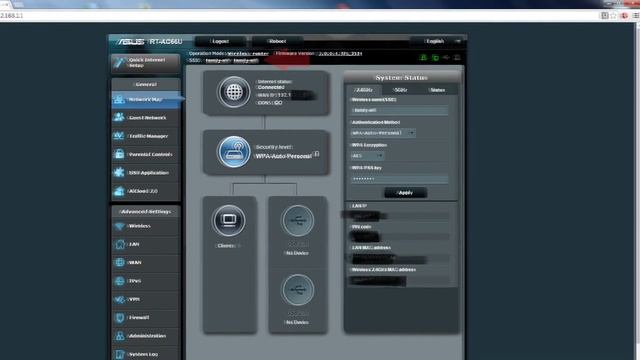640x360 pixels.
Task: Select the Network Map sidebar icon
Action: point(119,100)
